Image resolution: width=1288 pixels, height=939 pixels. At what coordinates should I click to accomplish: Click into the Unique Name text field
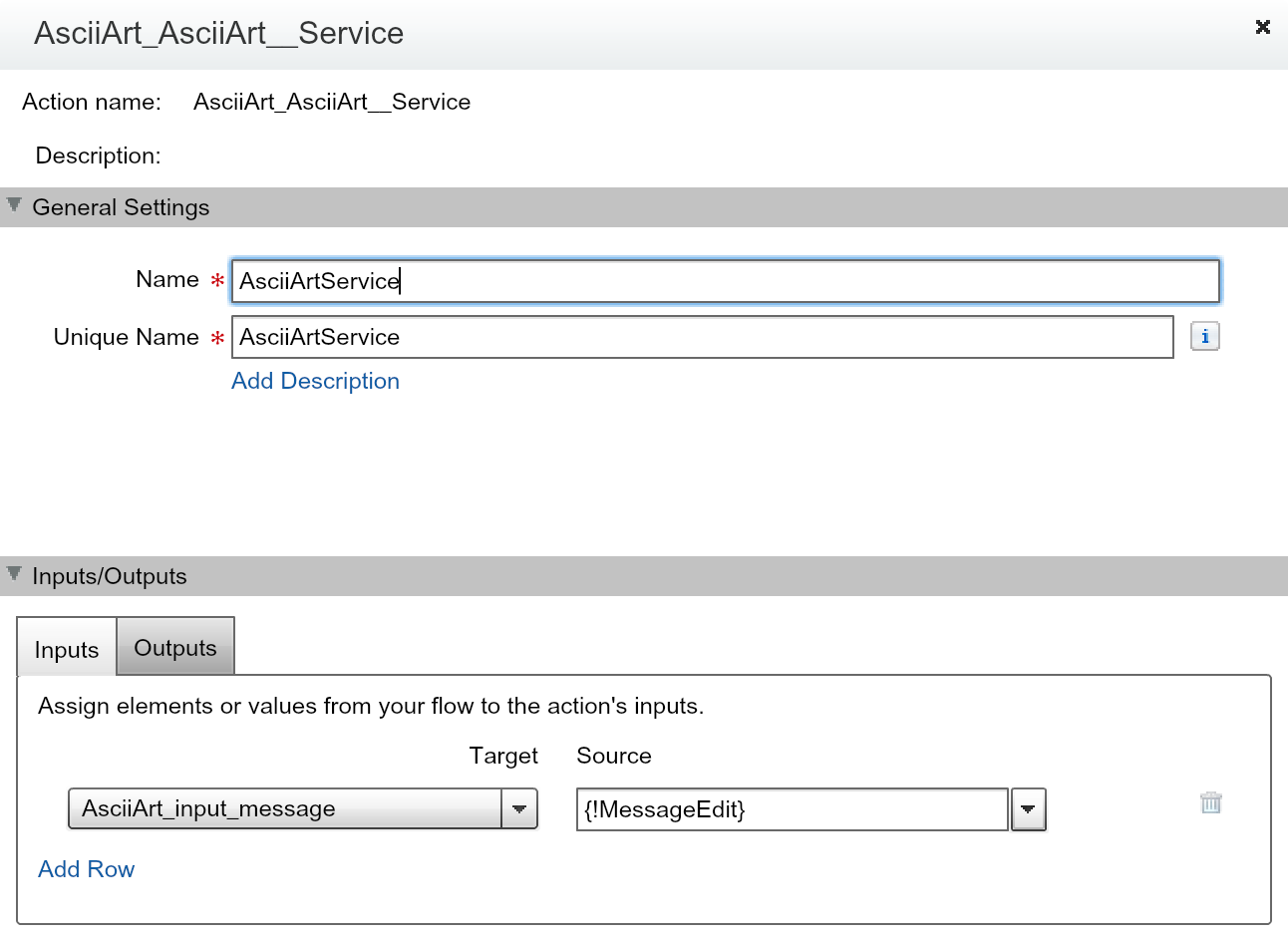tap(702, 337)
